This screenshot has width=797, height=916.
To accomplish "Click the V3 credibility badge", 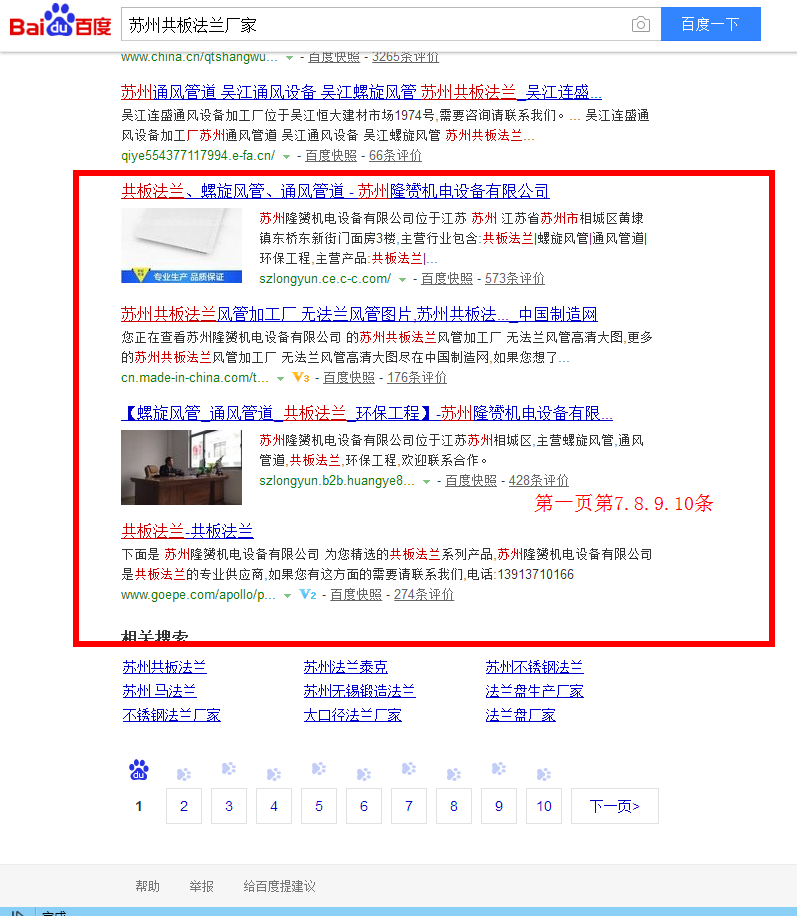I will [300, 377].
